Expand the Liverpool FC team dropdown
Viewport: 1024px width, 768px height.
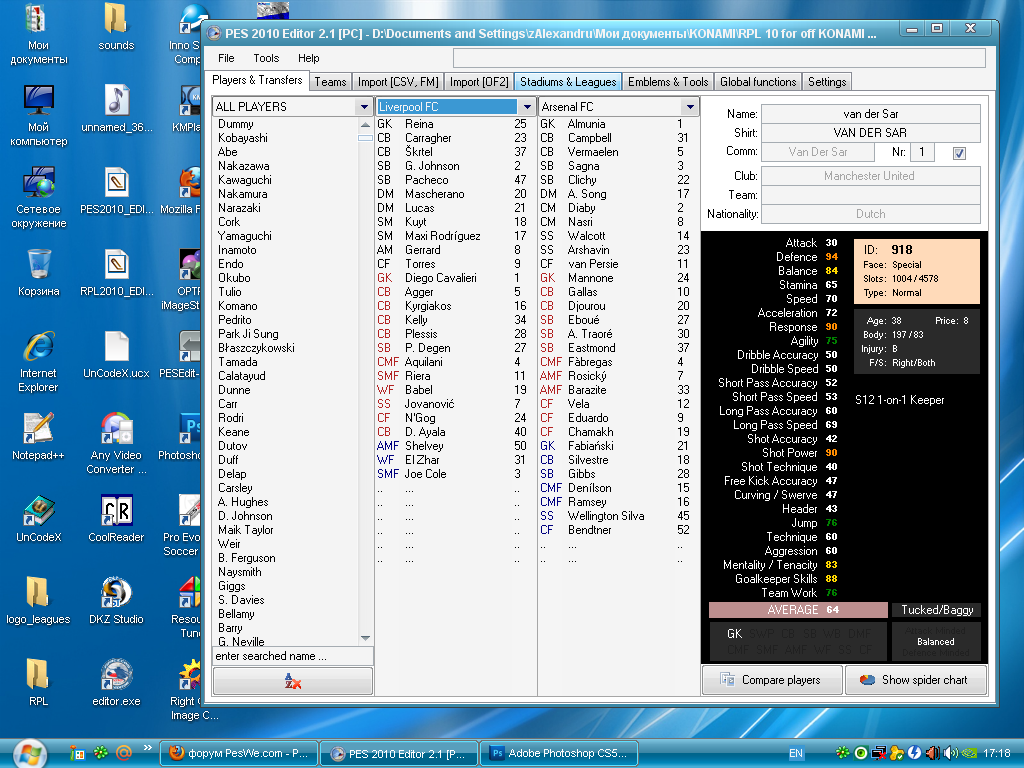pyautogui.click(x=527, y=106)
